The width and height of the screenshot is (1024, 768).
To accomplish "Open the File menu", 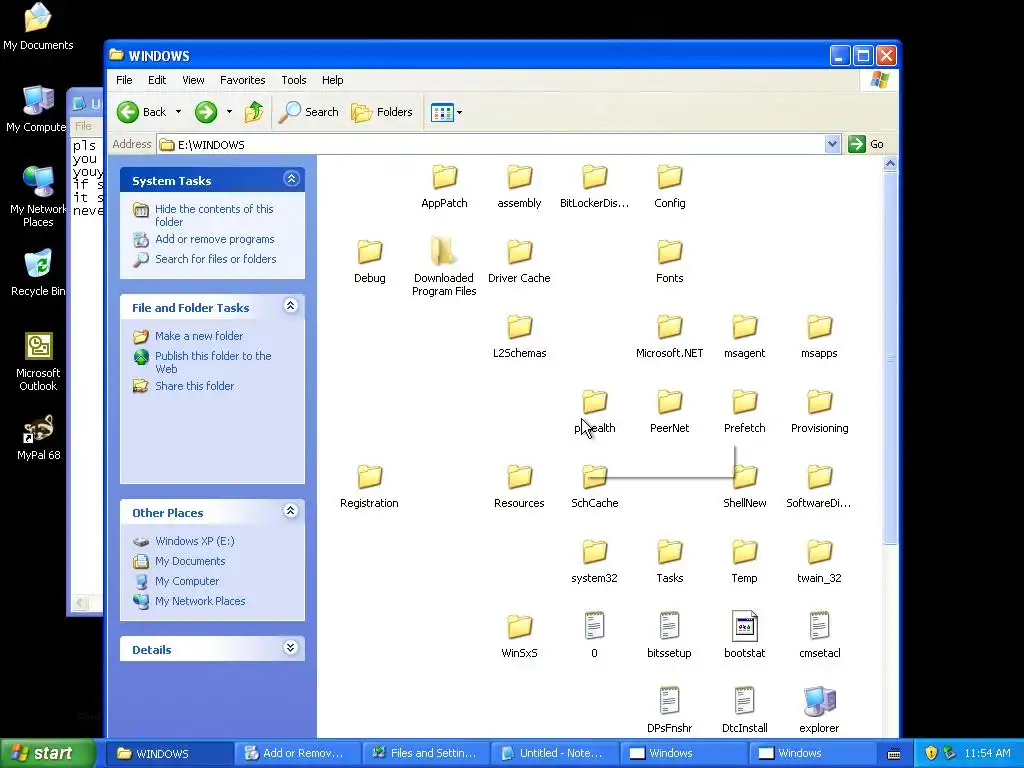I will pos(124,80).
